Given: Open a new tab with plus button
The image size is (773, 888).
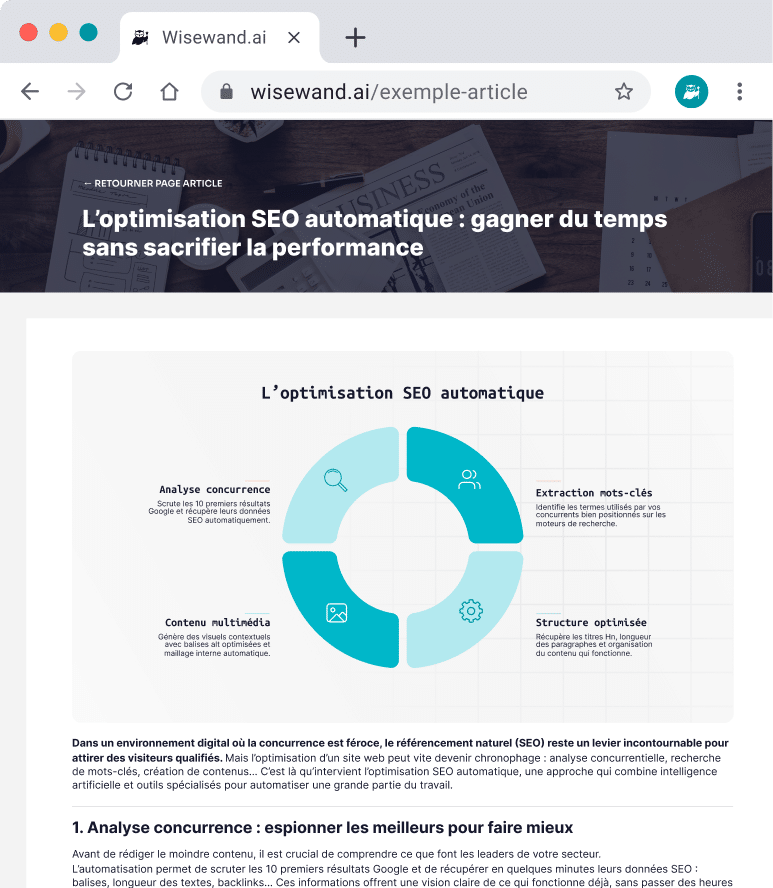Looking at the screenshot, I should [355, 38].
